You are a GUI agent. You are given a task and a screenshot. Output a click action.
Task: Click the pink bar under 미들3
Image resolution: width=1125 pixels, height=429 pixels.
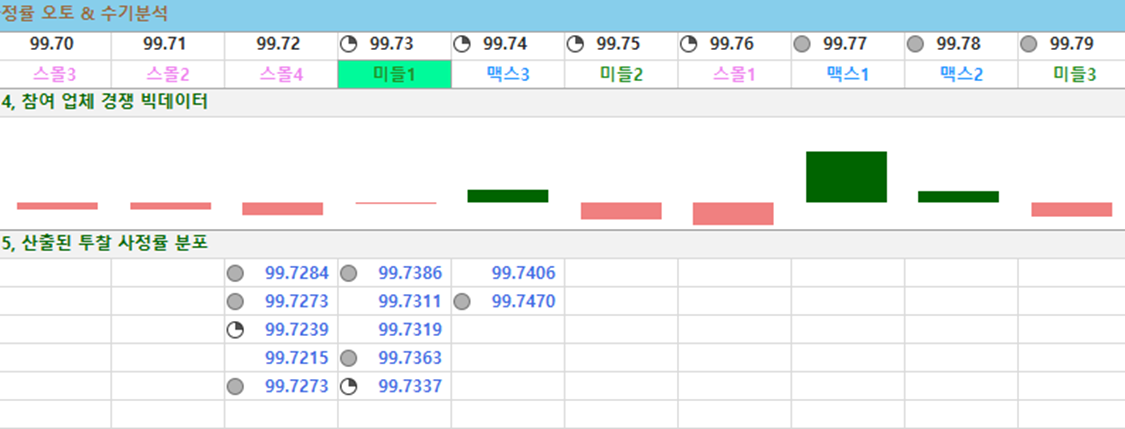[1072, 209]
